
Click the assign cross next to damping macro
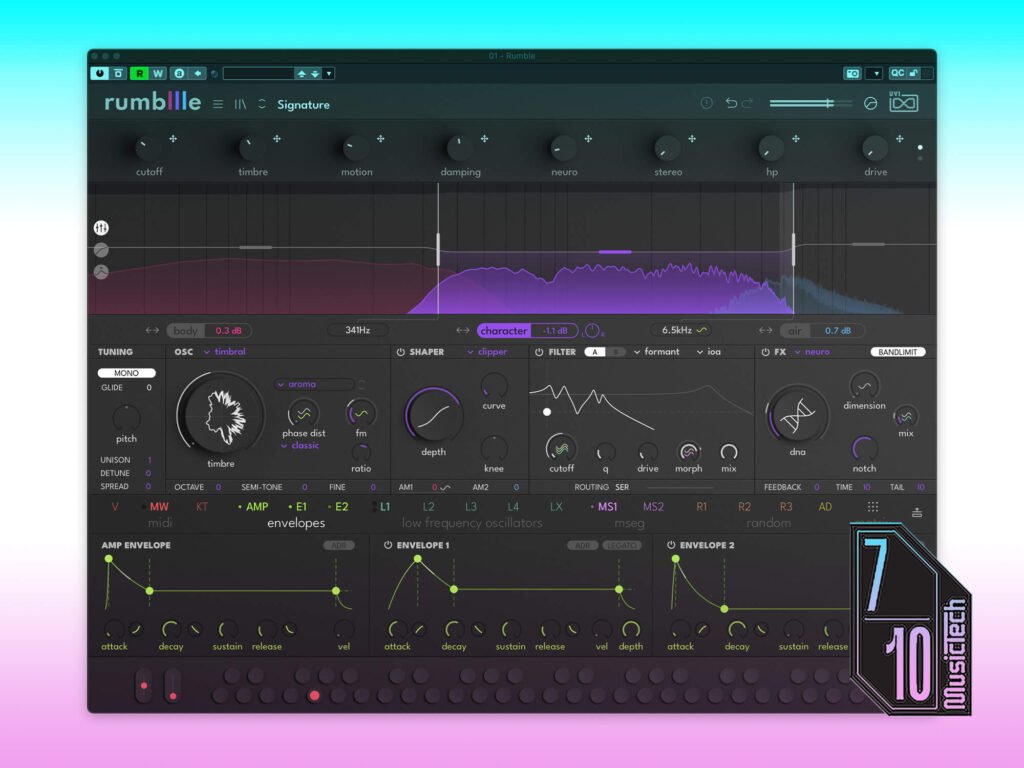click(x=485, y=138)
